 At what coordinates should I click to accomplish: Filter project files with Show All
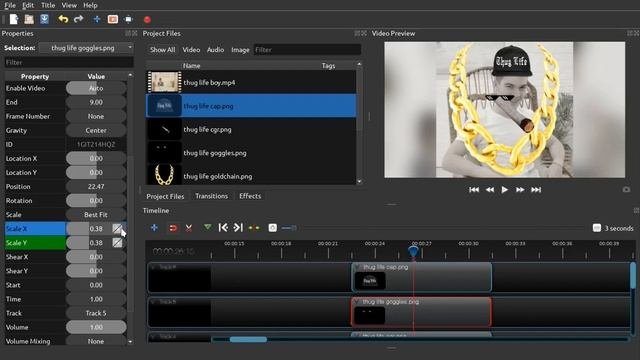point(162,50)
